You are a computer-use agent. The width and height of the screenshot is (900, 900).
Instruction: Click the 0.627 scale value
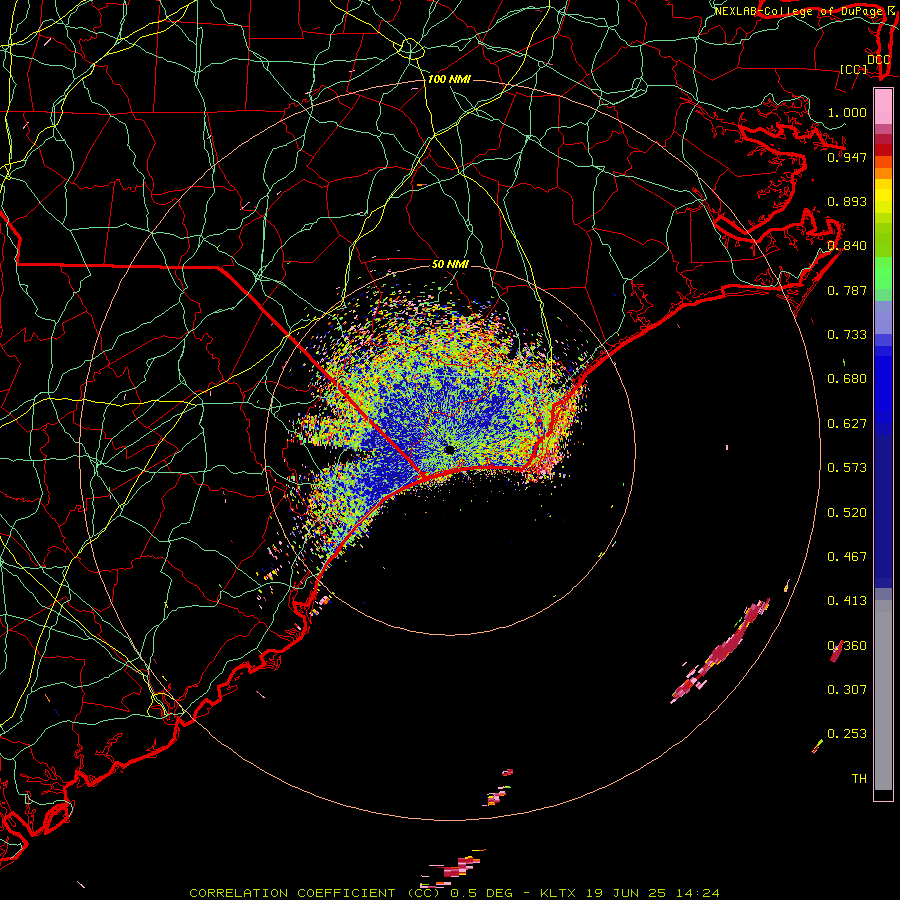(x=847, y=424)
